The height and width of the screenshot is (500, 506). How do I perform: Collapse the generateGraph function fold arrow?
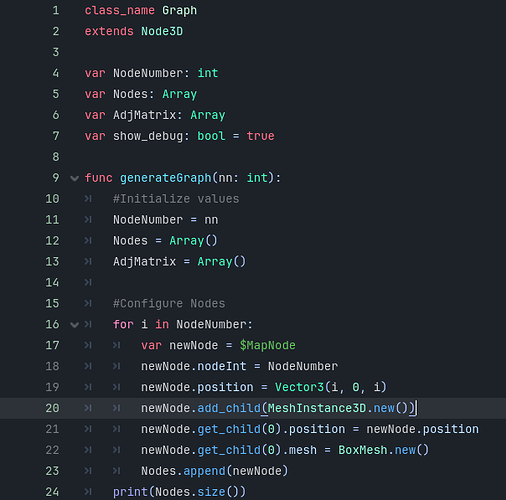pos(74,178)
